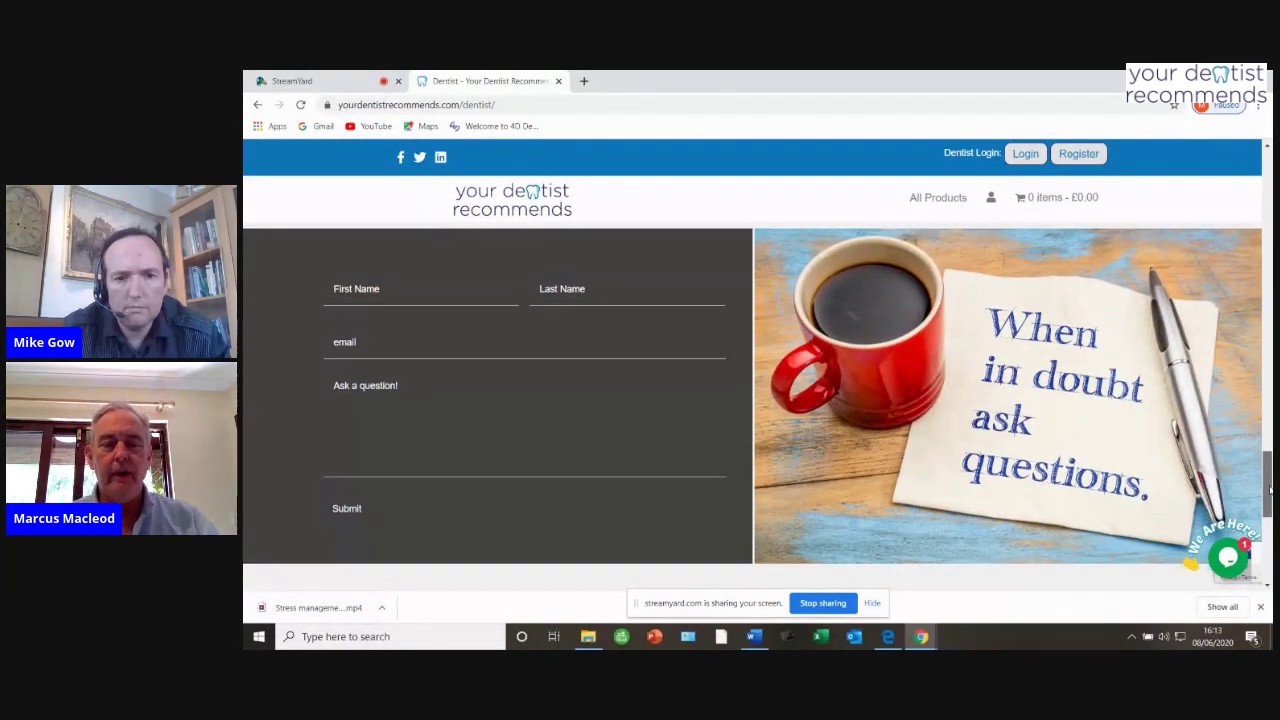Open Chrome from the taskbar

(x=921, y=636)
